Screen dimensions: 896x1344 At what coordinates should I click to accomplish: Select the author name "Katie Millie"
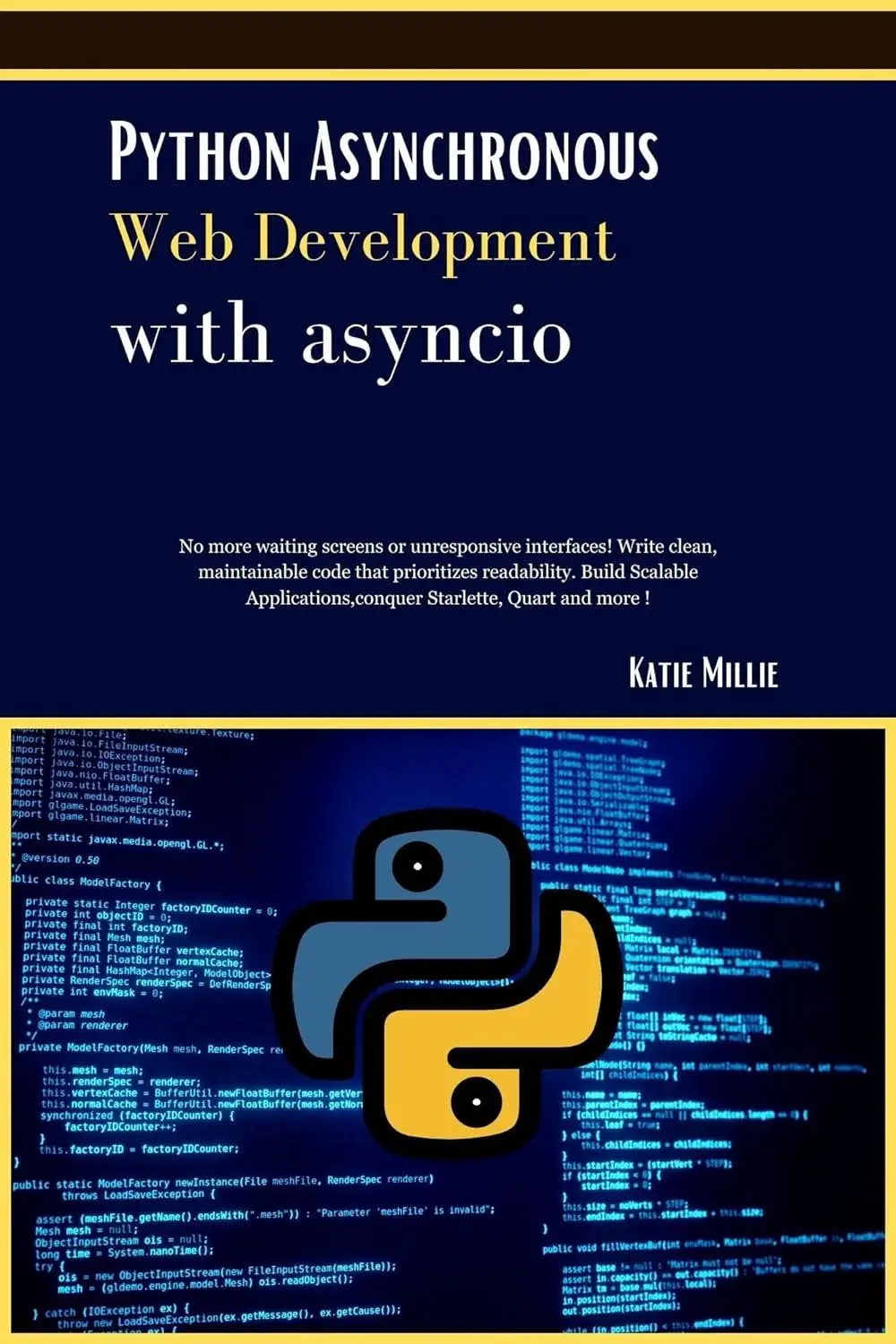point(703,672)
